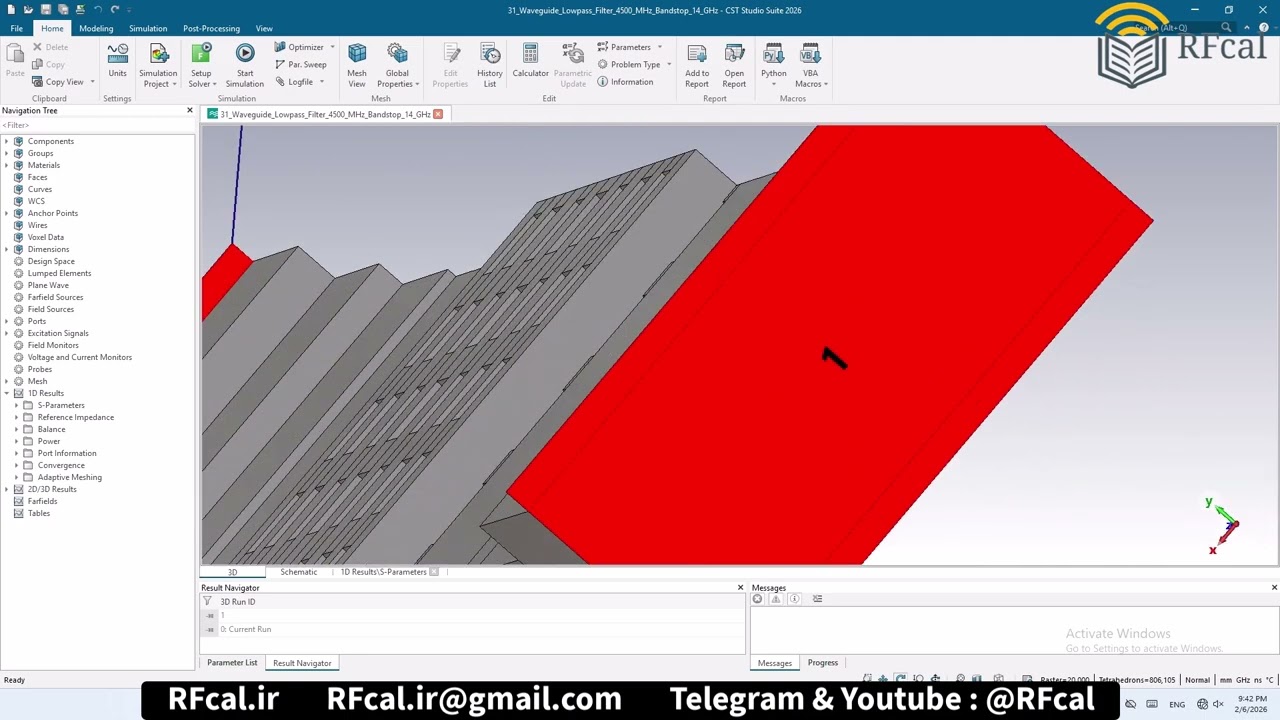Expand the 2D/3D Results node
Viewport: 1280px width, 720px height.
pyautogui.click(x=6, y=489)
